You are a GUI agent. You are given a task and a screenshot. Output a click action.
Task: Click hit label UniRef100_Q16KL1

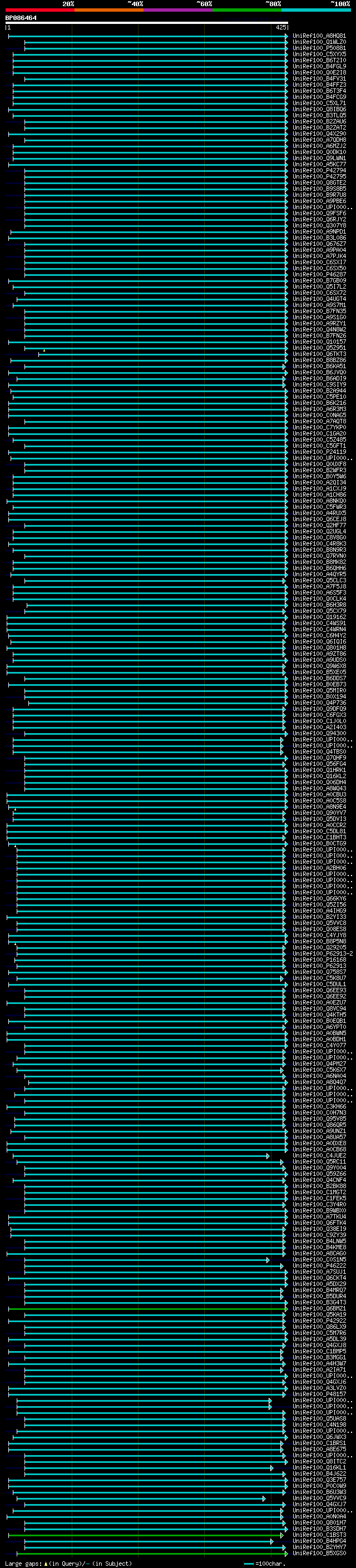[319, 1467]
